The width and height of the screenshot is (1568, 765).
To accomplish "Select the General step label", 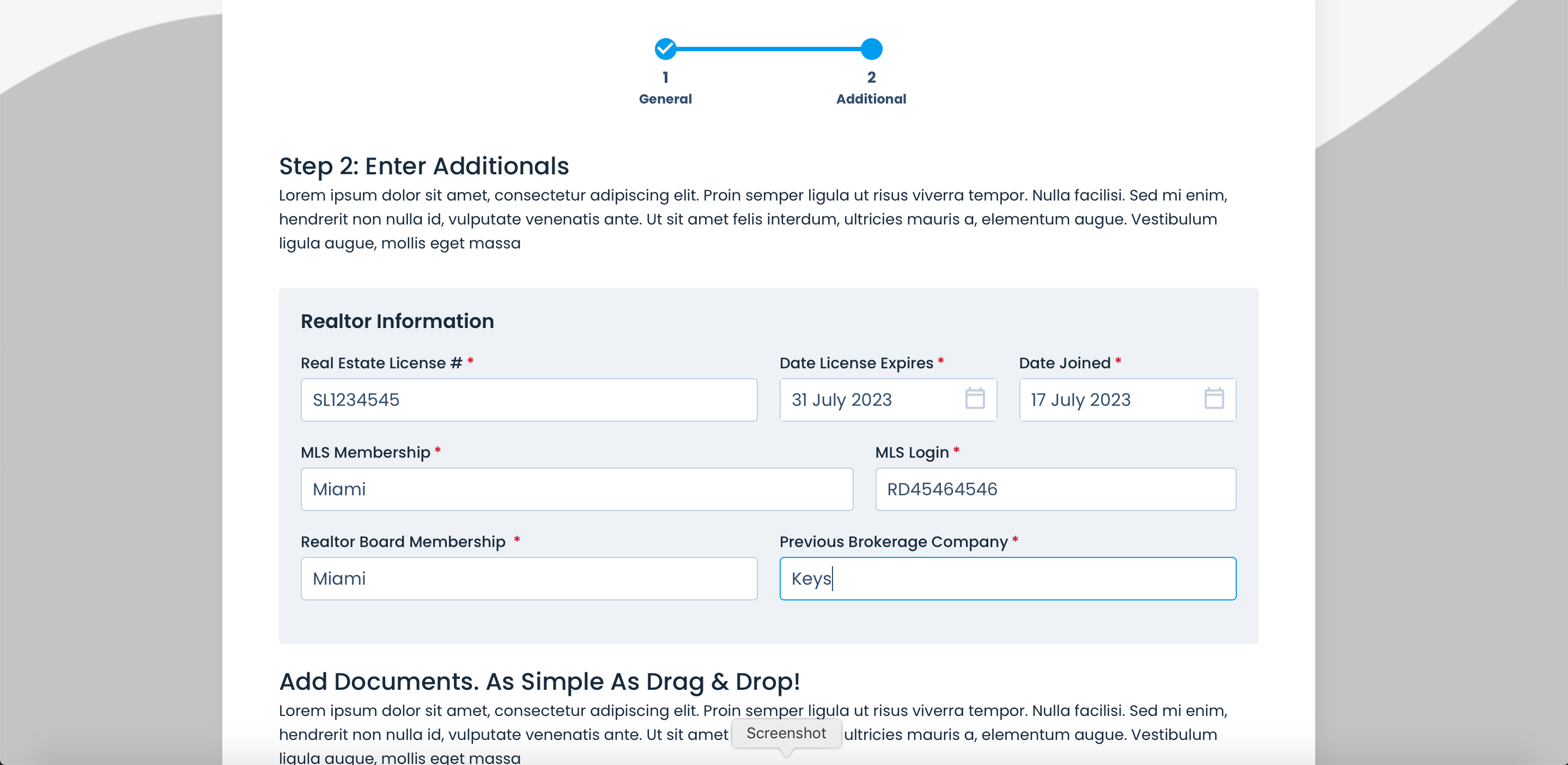I will tap(665, 99).
